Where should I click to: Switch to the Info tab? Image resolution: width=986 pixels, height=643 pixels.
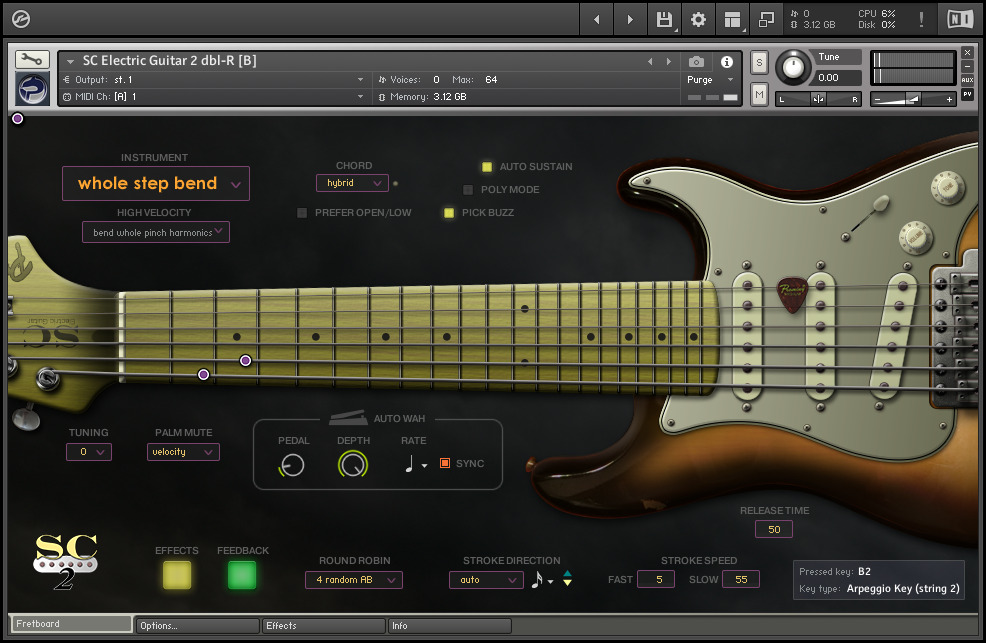[449, 625]
